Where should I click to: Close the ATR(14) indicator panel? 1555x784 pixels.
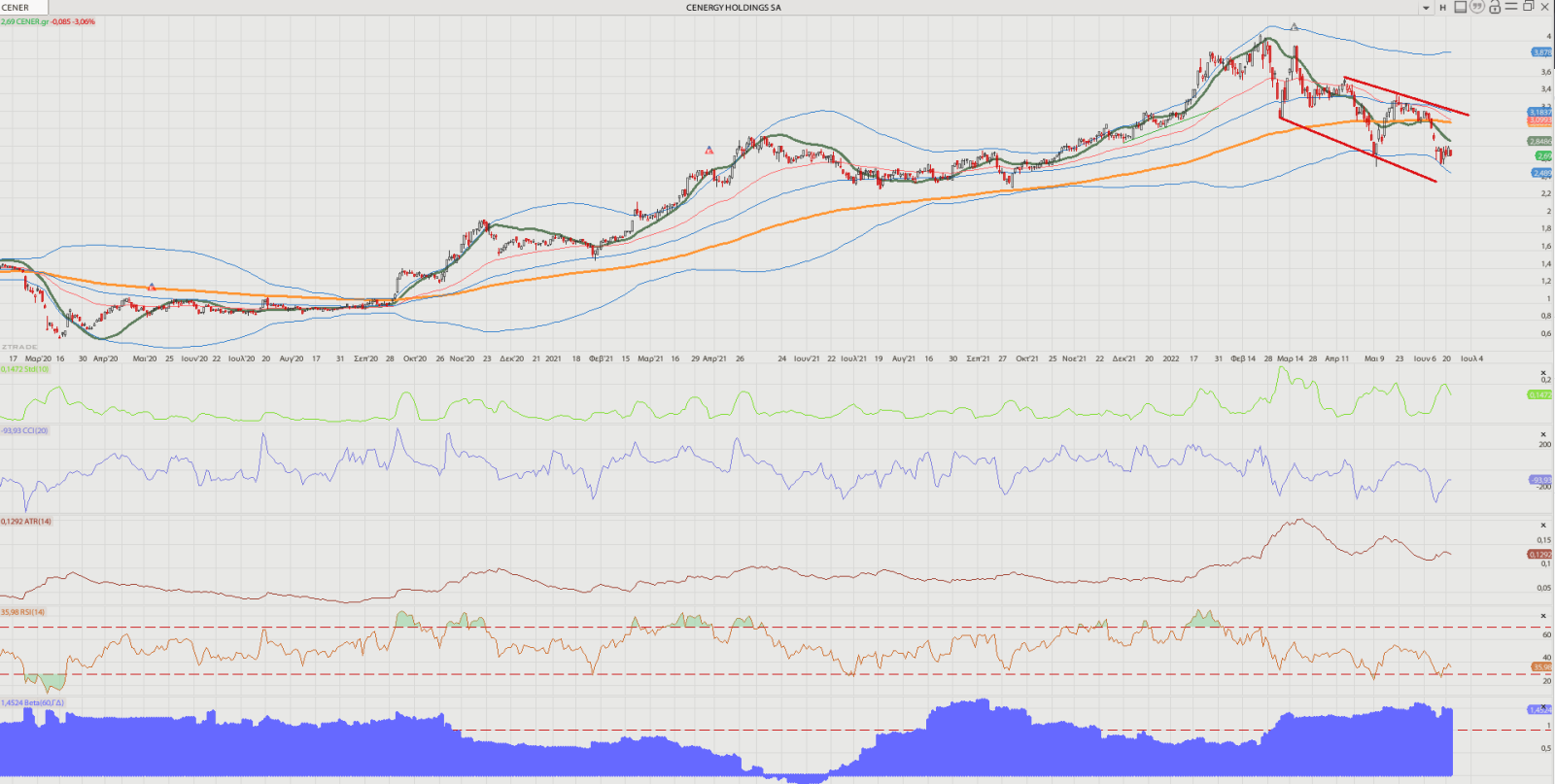[x=1543, y=526]
